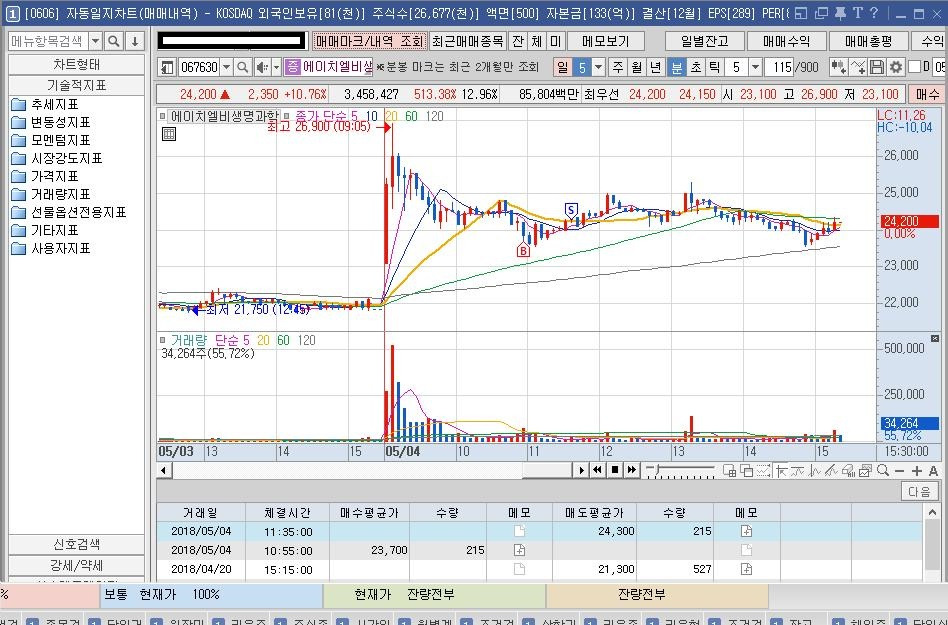Click the plus zoom-in icon below chart
The width and height of the screenshot is (948, 625).
917,471
